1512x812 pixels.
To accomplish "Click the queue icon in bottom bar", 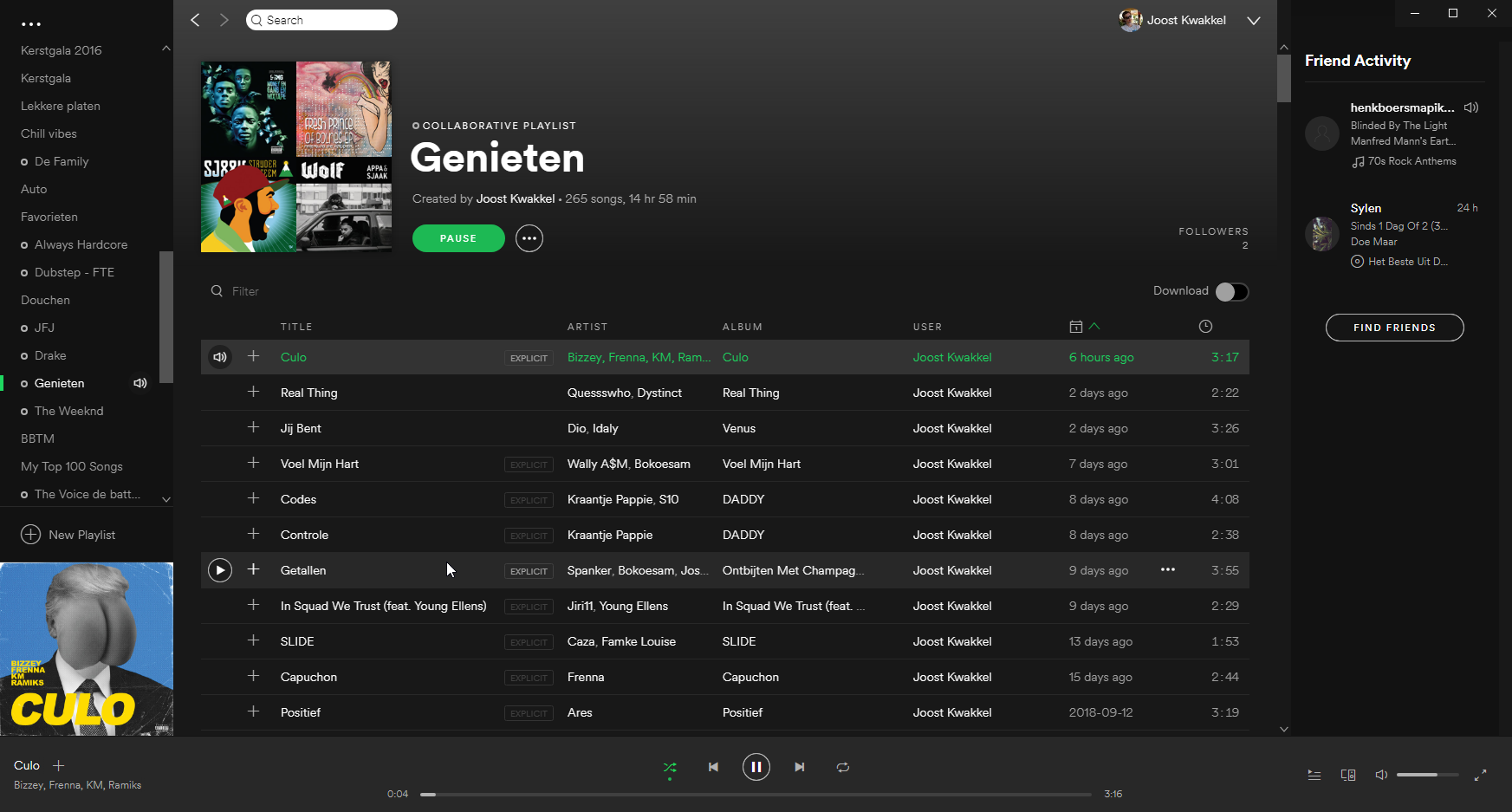I will point(1314,776).
